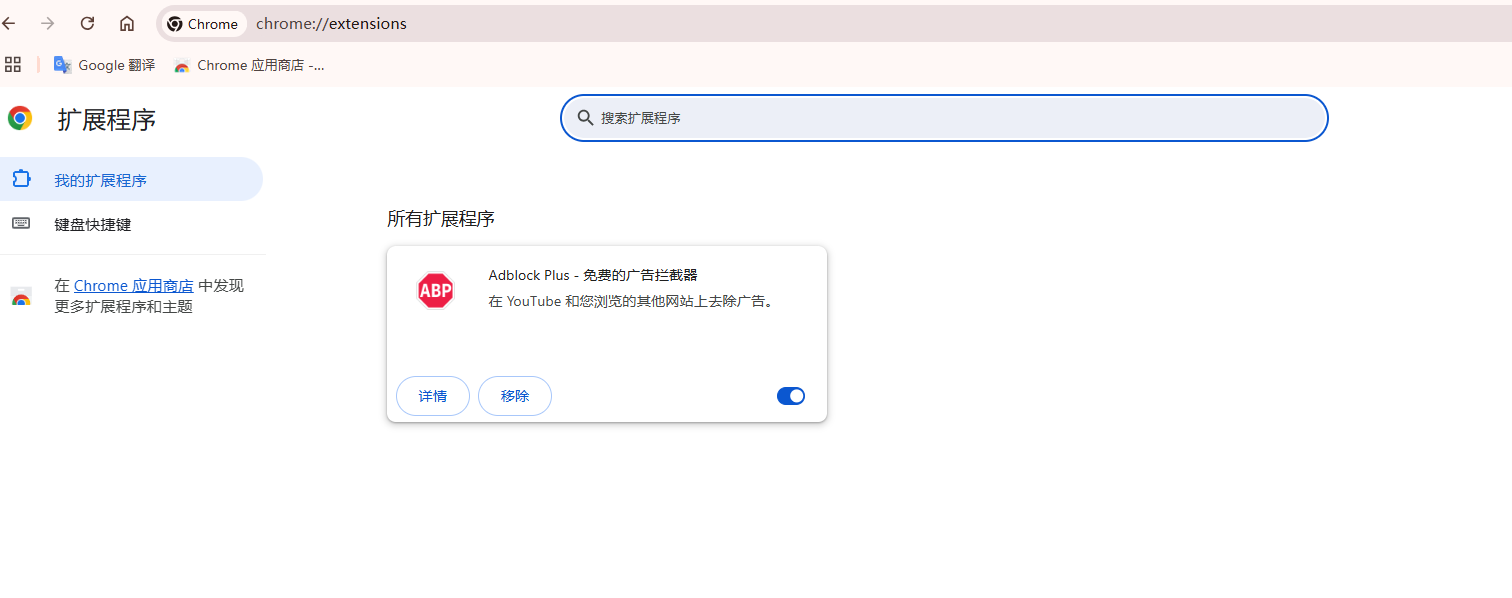Open 详情 for Adblock Plus

pos(433,396)
